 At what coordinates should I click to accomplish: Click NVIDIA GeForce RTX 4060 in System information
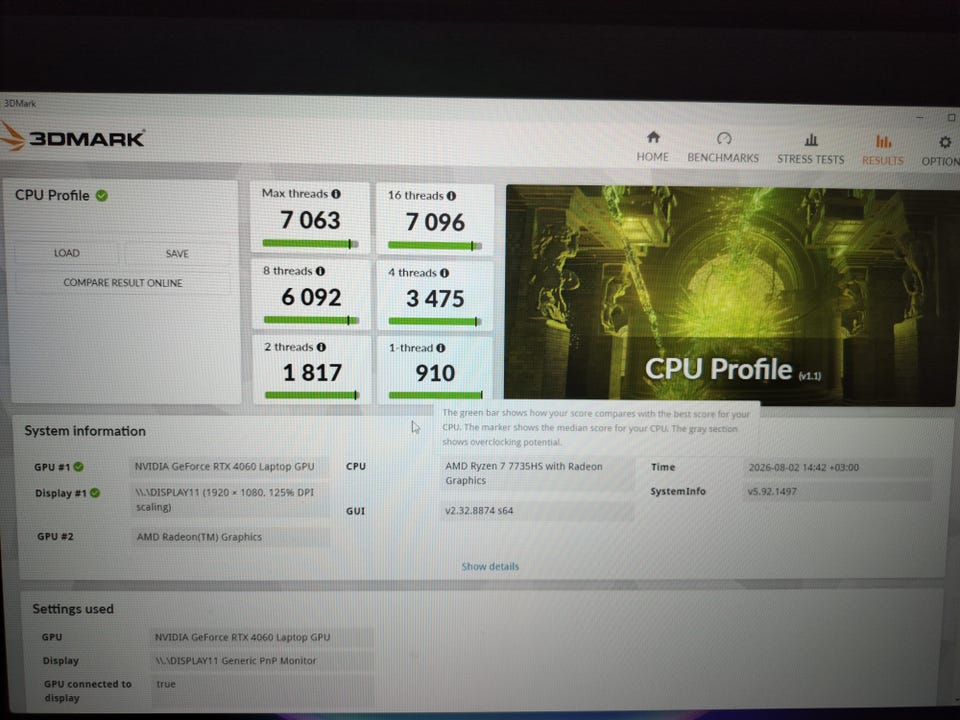point(230,467)
